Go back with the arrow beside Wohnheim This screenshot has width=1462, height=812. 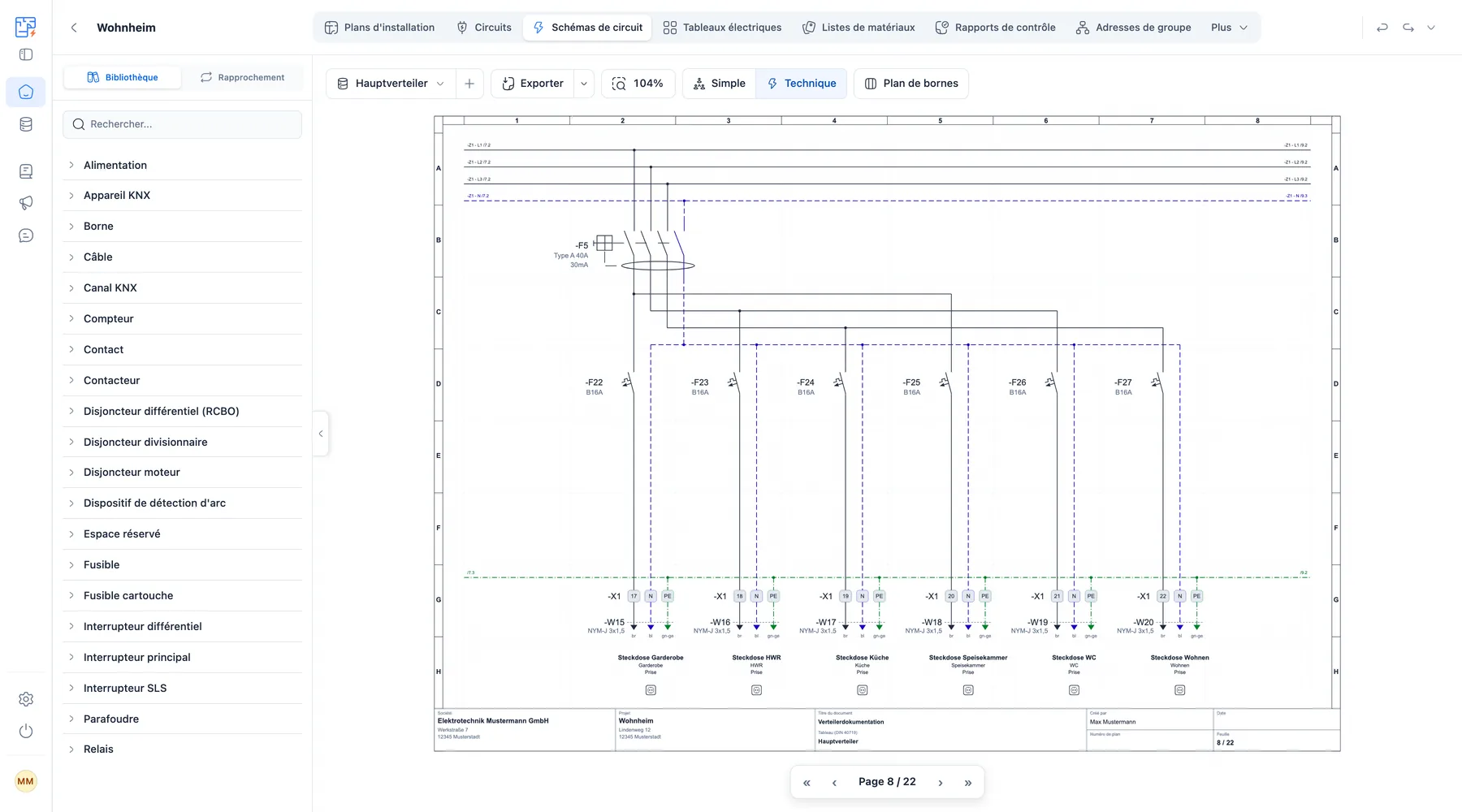(74, 28)
